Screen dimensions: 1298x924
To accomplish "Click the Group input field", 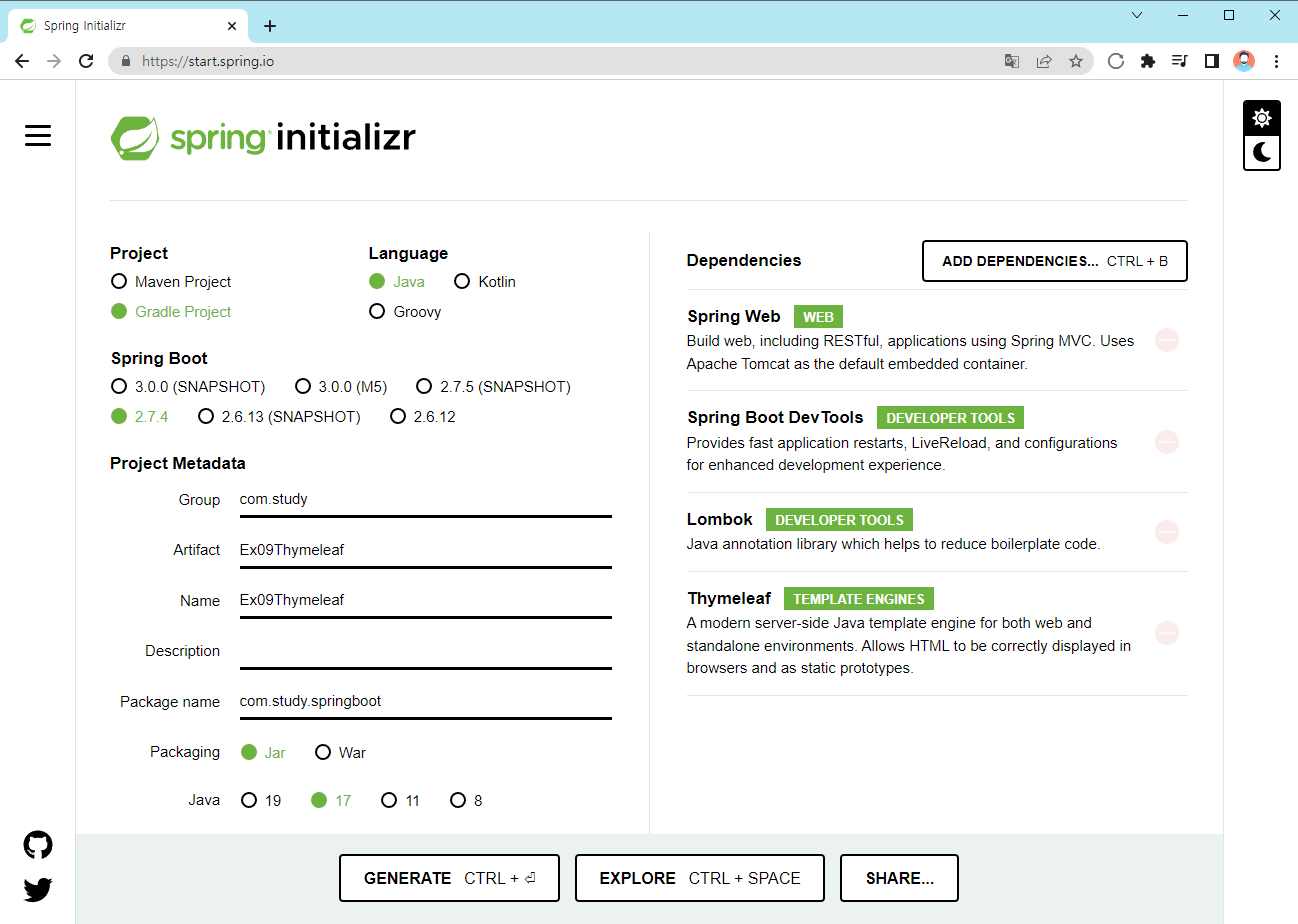I will (x=425, y=500).
